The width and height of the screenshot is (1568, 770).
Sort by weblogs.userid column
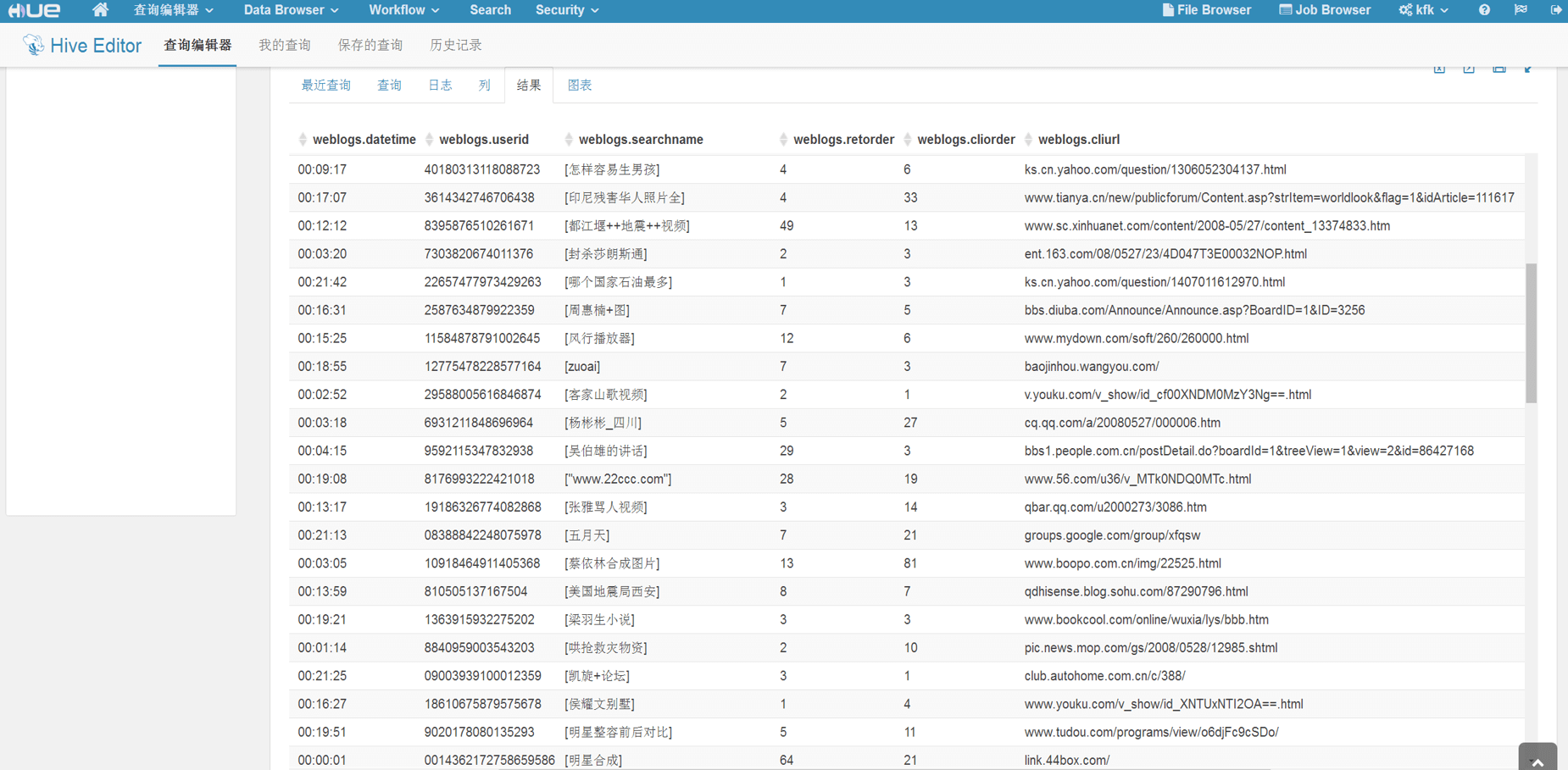coord(477,140)
